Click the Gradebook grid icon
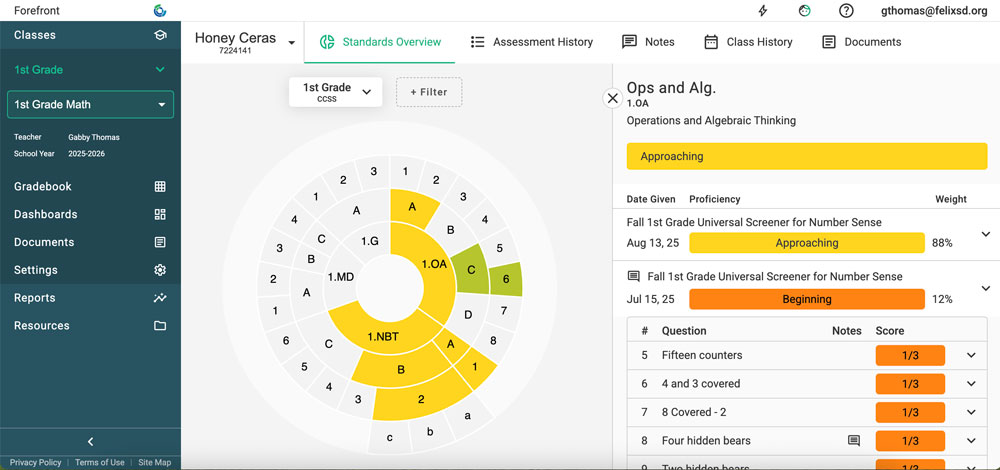The width and height of the screenshot is (1000, 470). (160, 187)
